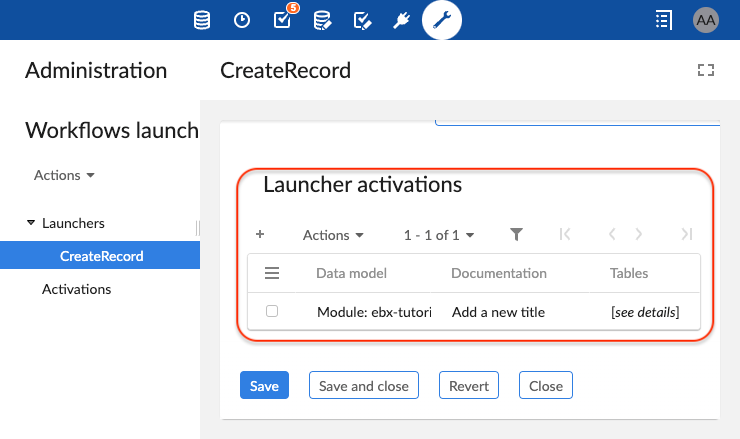This screenshot has height=439, width=740.
Task: Open the clipboard check icon
Action: coord(363,19)
